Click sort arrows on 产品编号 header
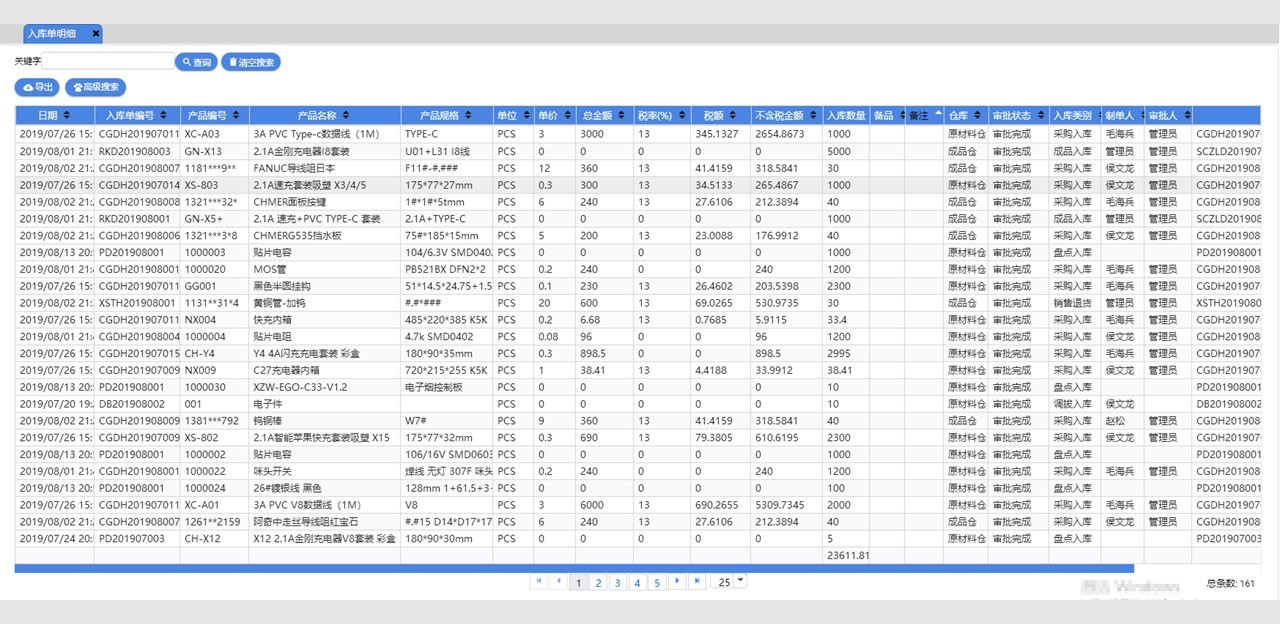The image size is (1280, 624). tap(236, 116)
